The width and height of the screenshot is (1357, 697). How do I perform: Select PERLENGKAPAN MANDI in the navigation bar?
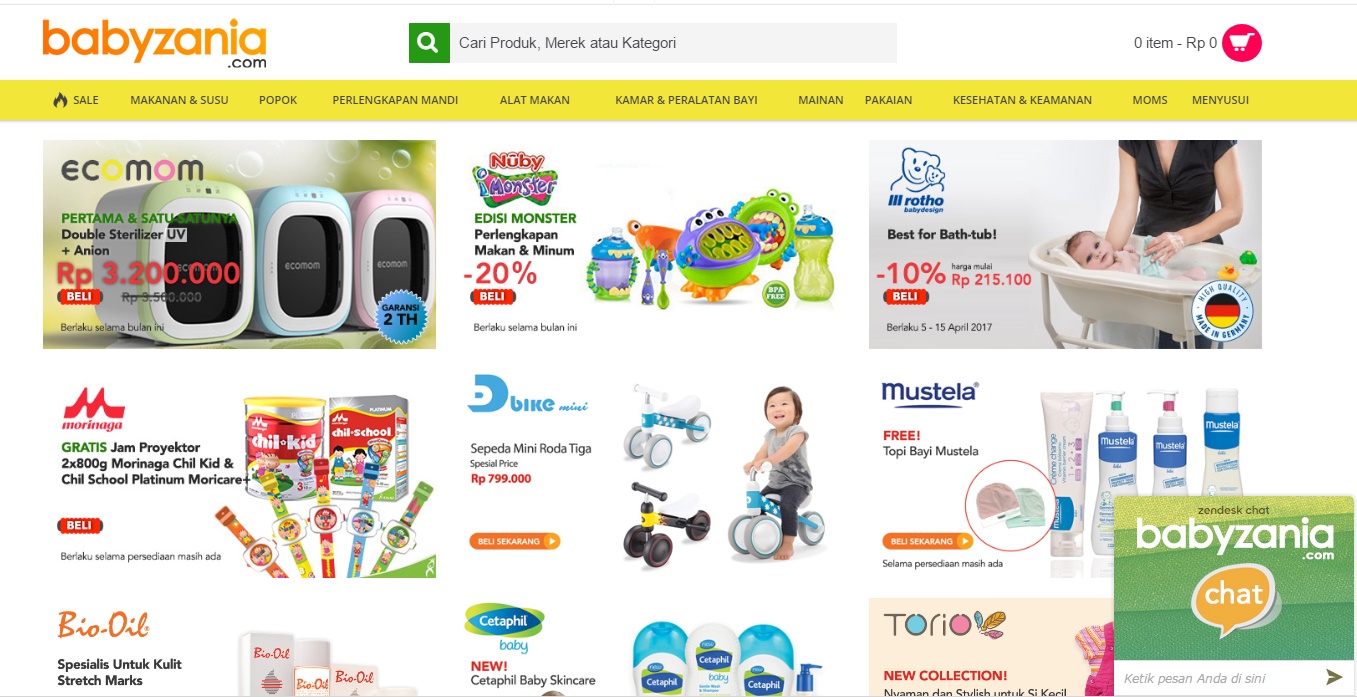(395, 100)
